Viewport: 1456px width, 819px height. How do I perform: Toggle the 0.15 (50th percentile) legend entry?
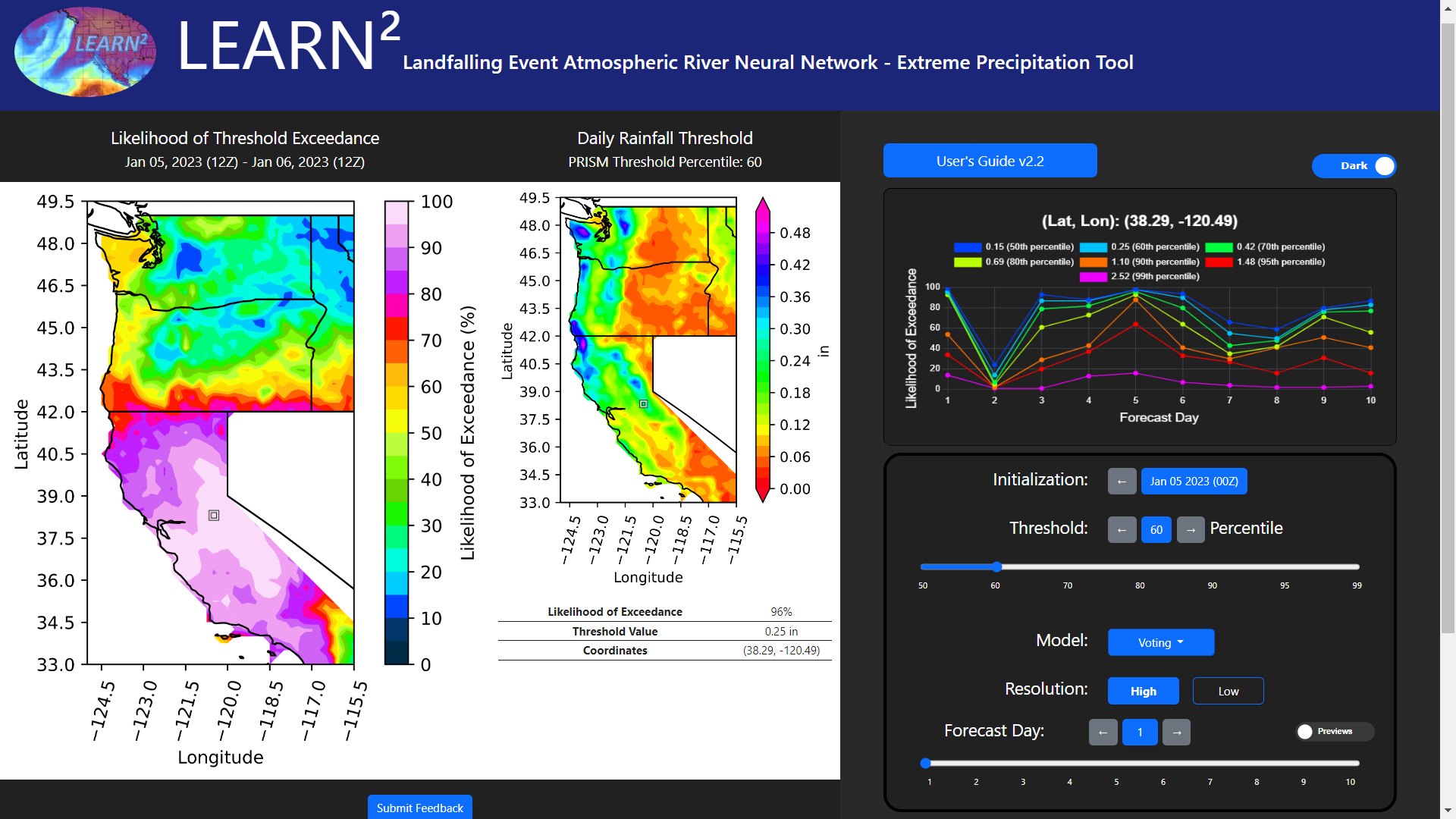point(1014,247)
